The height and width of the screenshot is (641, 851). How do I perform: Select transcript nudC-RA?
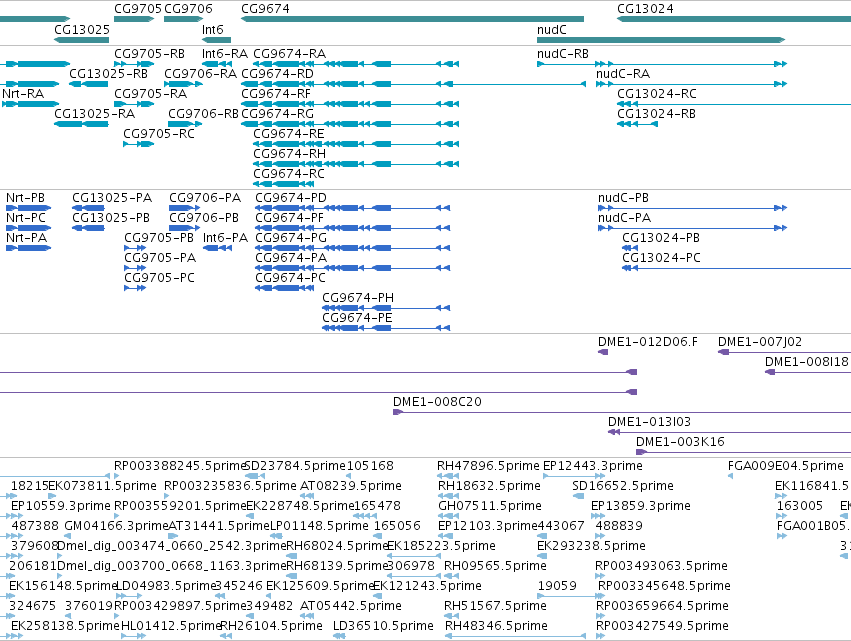pos(623,74)
